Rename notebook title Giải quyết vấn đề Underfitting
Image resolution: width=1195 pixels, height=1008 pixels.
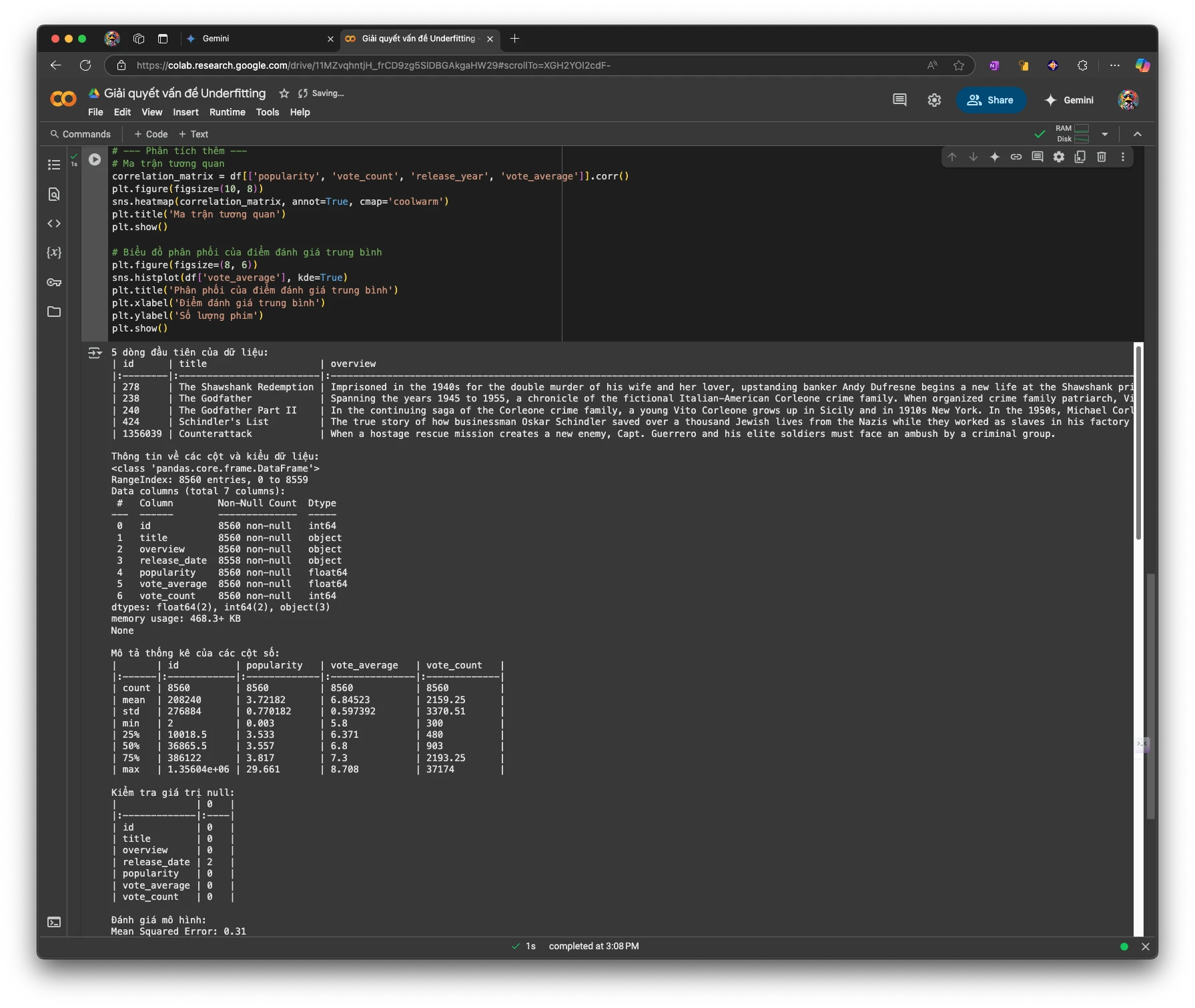pos(185,93)
